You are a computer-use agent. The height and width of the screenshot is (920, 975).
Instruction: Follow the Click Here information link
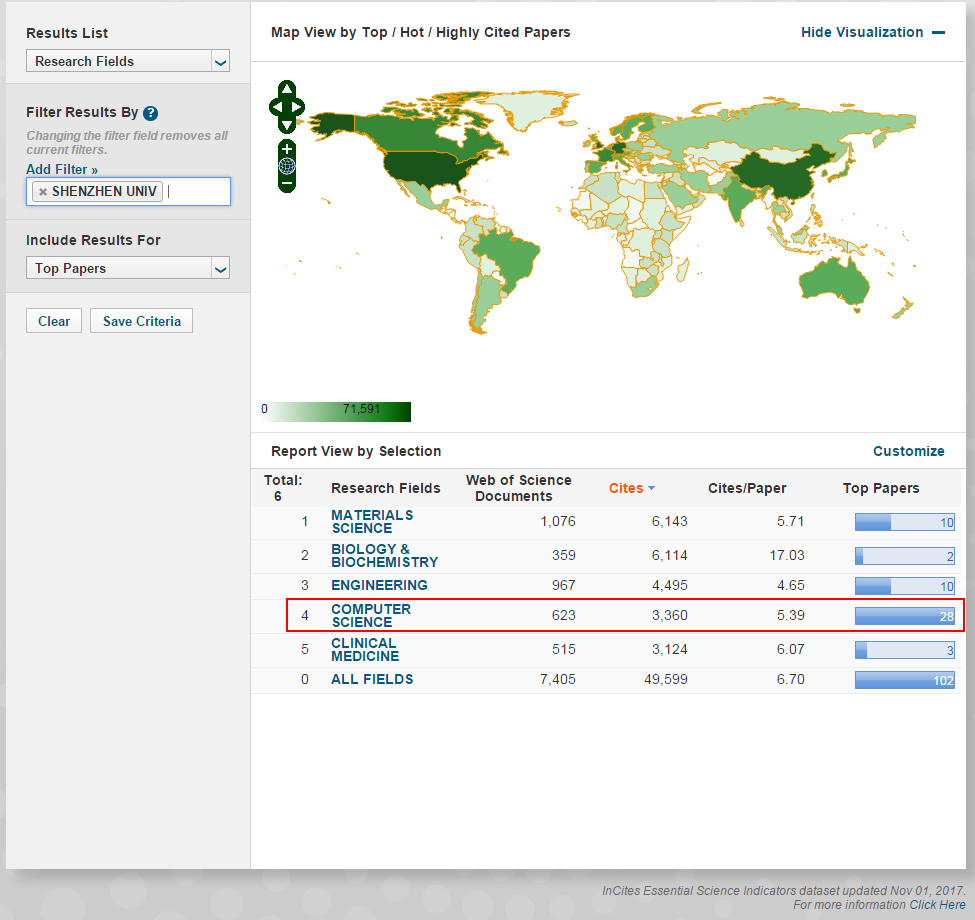(x=937, y=905)
